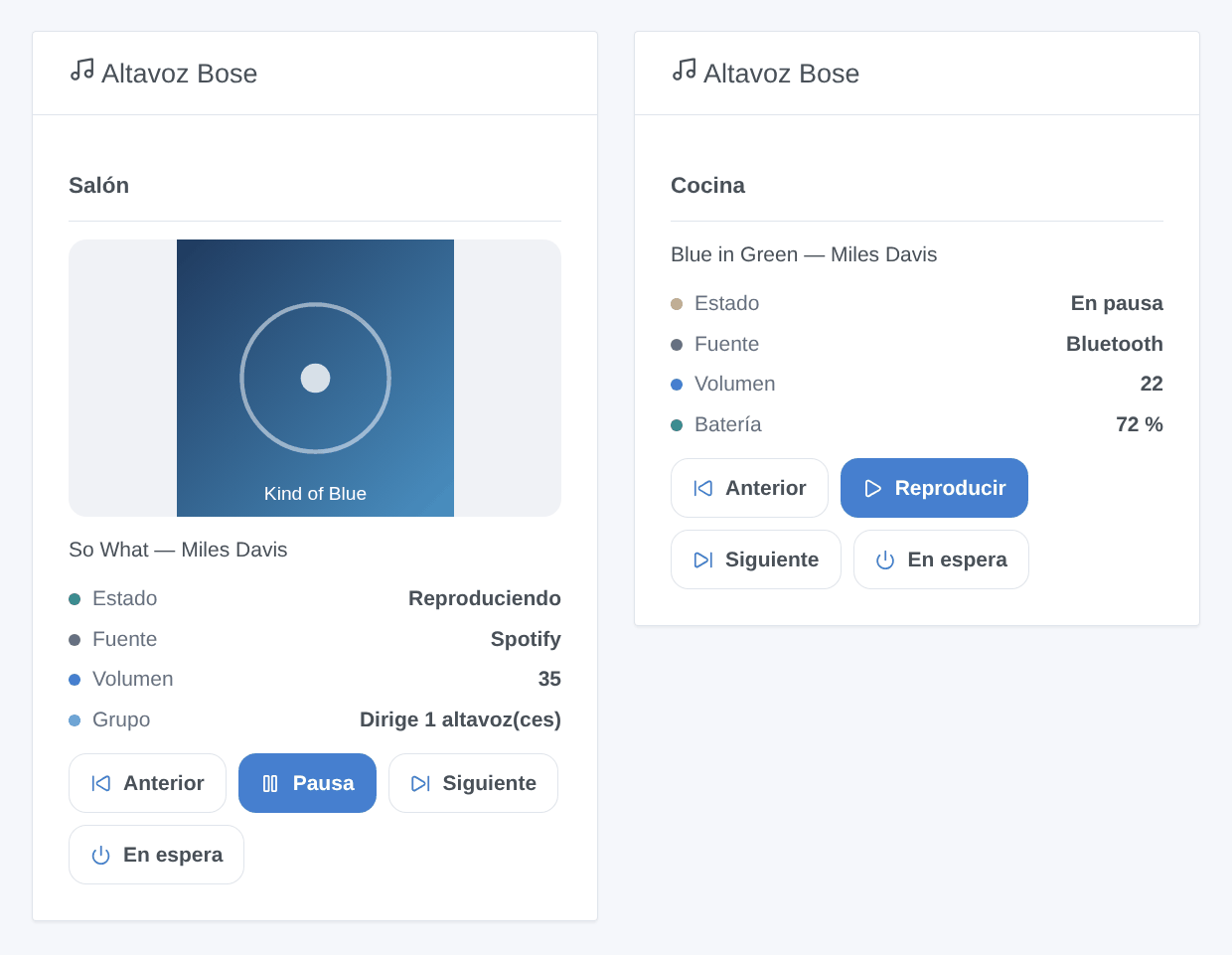The image size is (1232, 955).
Task: Put the Salón speaker in standby
Action: pos(156,855)
